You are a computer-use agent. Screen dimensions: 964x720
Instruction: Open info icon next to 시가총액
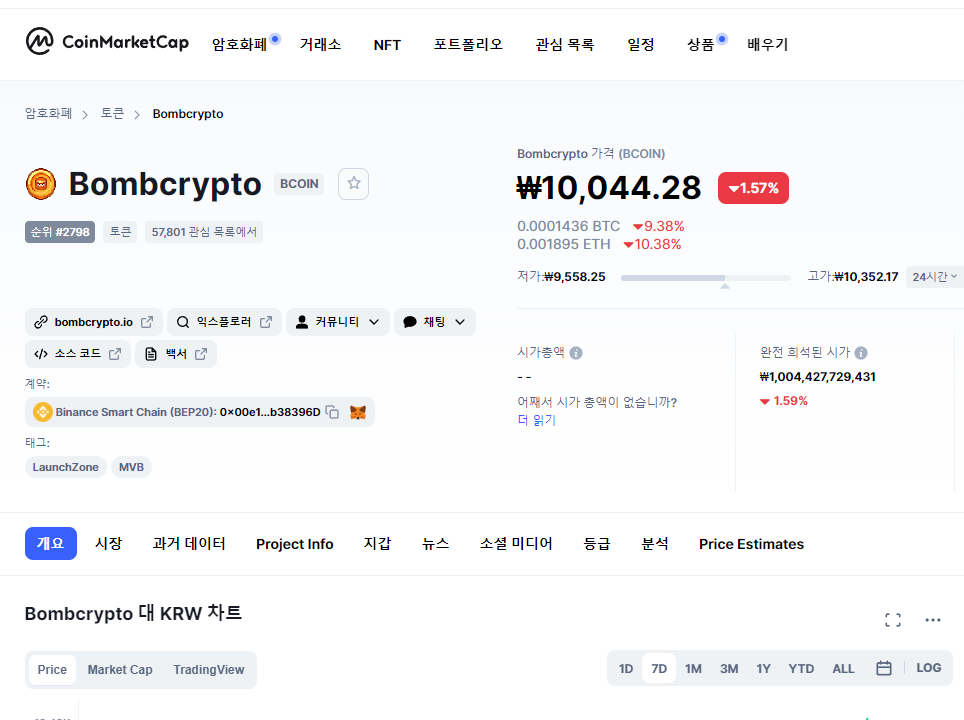(576, 353)
